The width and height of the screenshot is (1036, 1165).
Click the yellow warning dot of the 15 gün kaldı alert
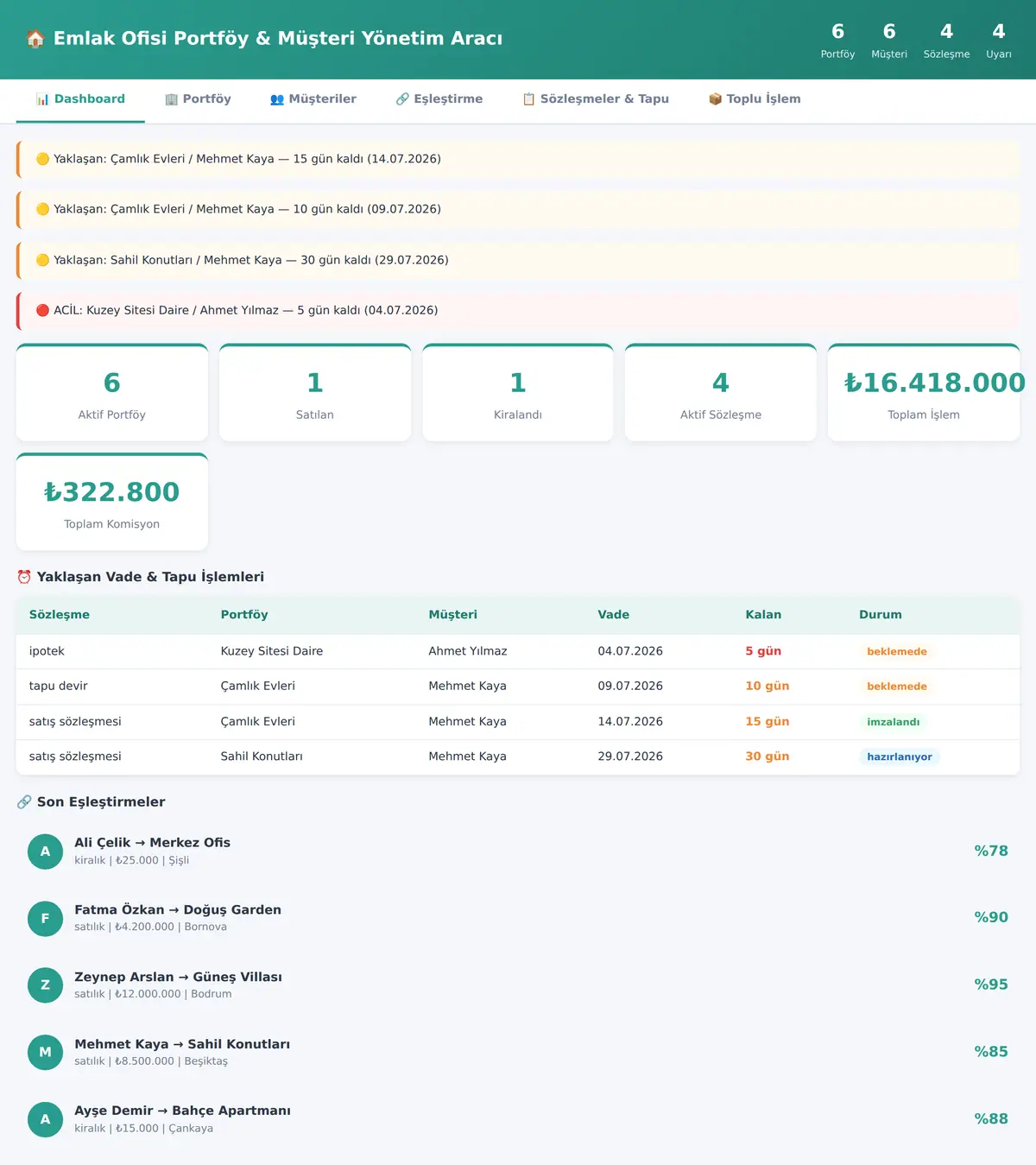tap(42, 159)
